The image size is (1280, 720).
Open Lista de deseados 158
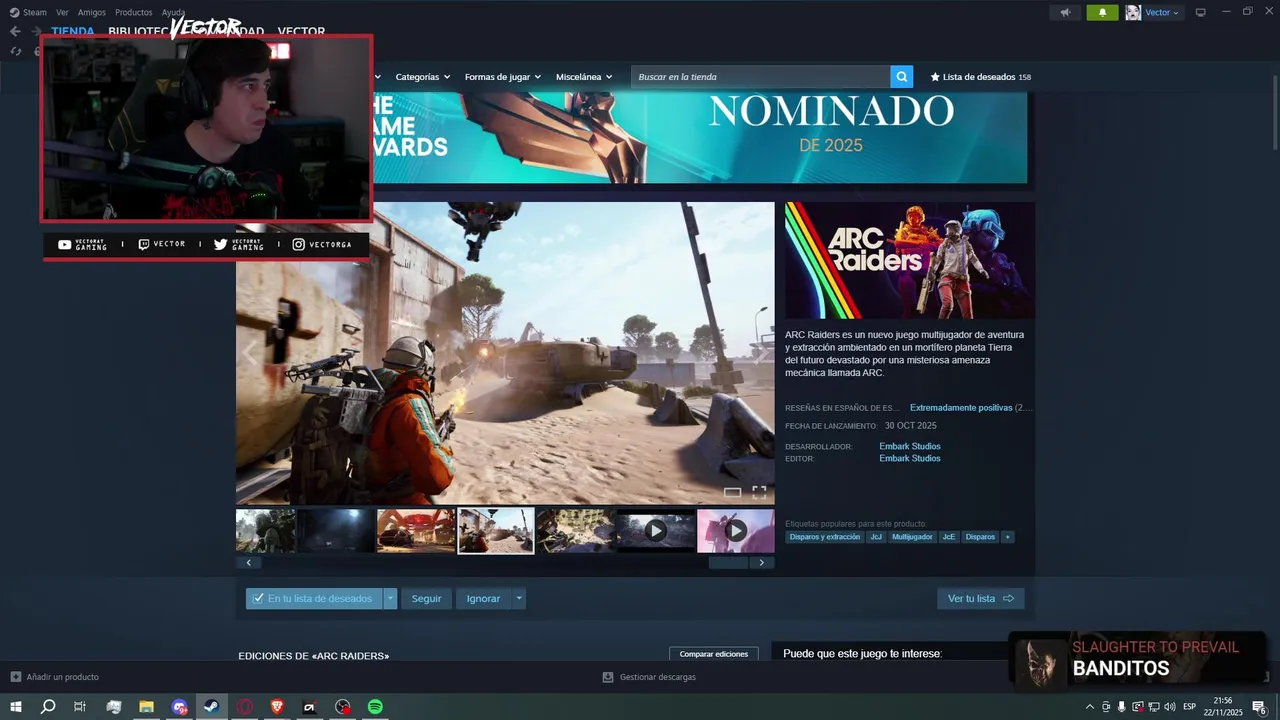[x=981, y=77]
